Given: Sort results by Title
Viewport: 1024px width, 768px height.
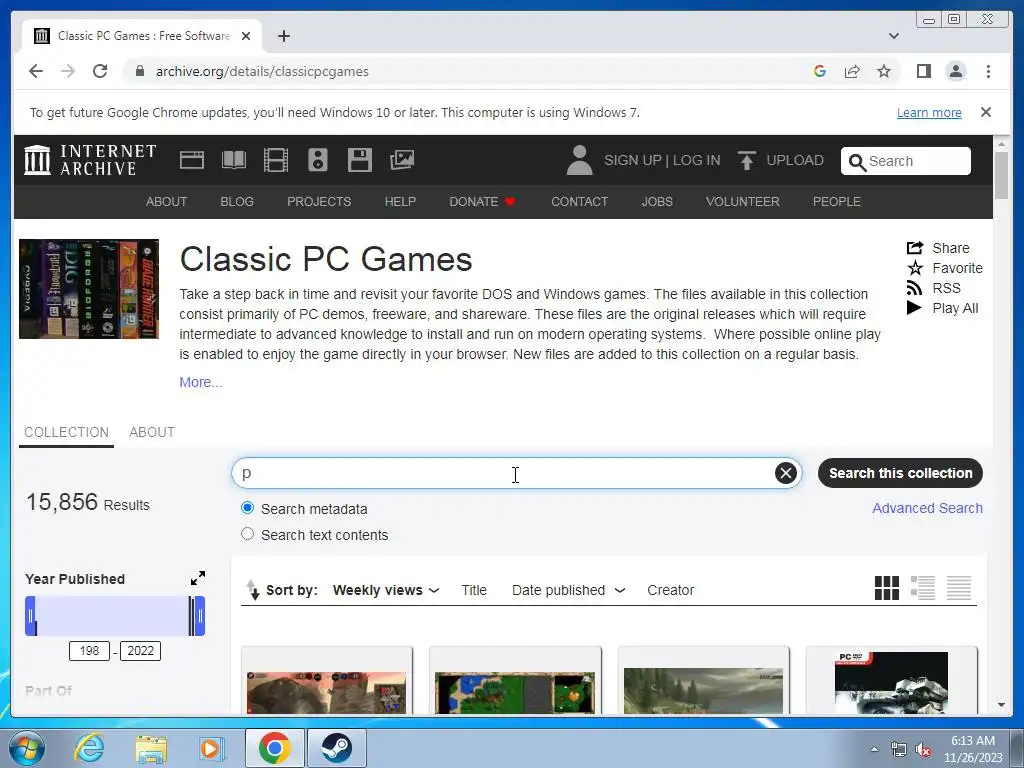Looking at the screenshot, I should click(x=473, y=590).
